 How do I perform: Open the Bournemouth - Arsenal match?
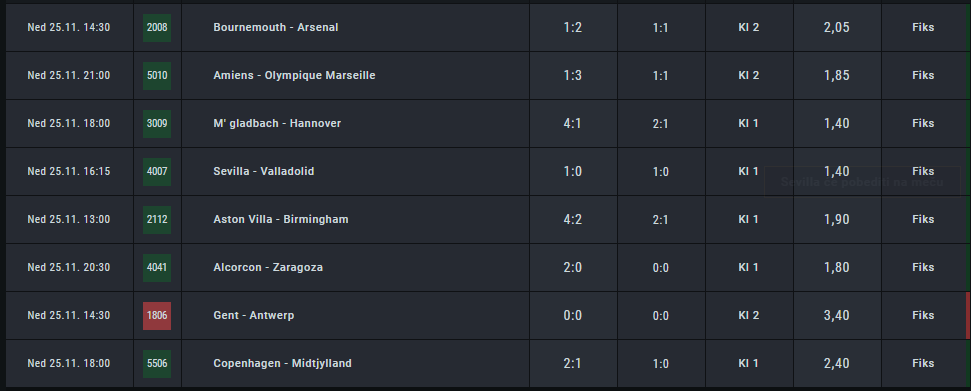click(x=276, y=27)
